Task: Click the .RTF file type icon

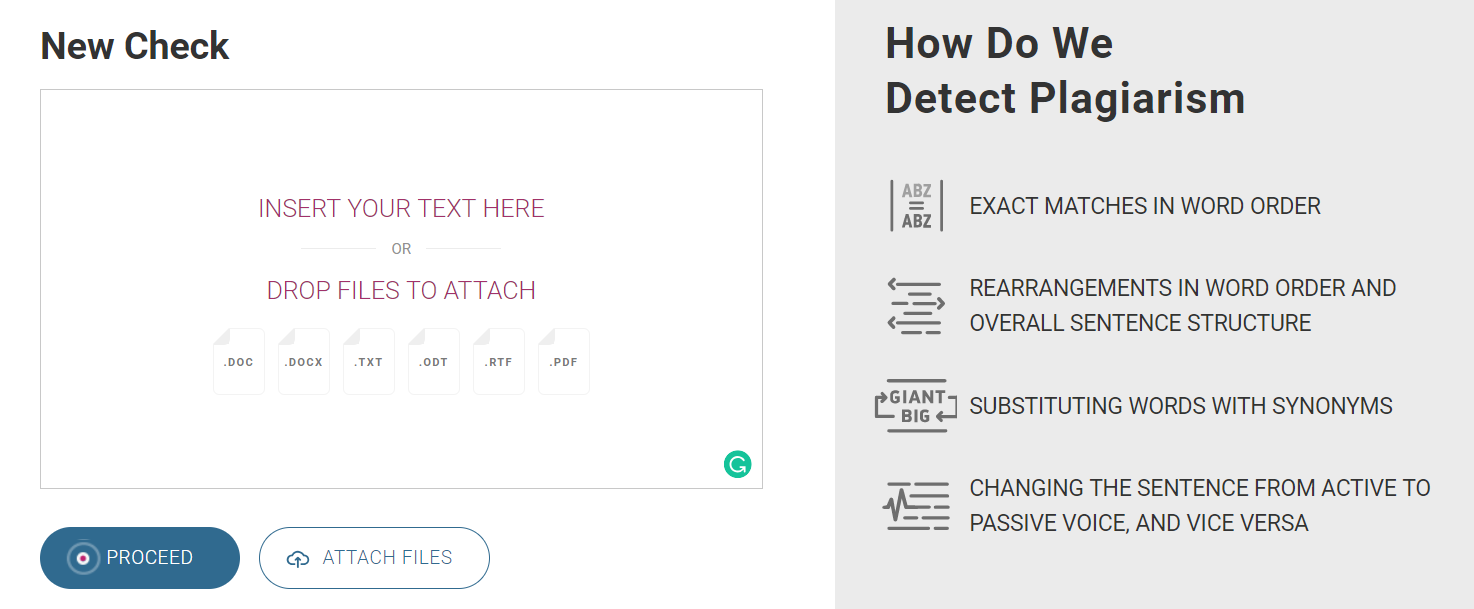Action: click(499, 361)
